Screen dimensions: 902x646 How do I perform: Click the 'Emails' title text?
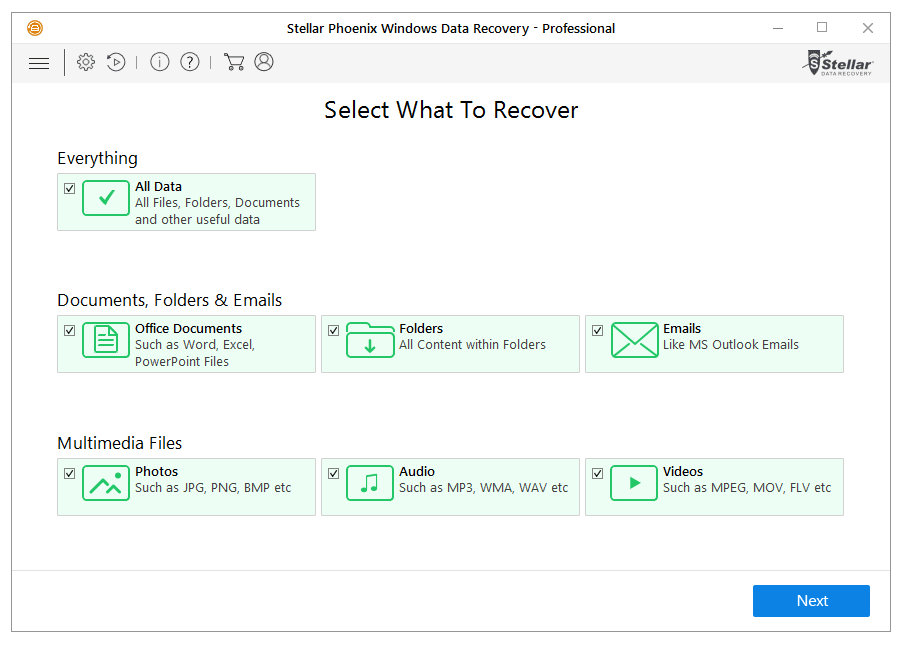(x=682, y=328)
